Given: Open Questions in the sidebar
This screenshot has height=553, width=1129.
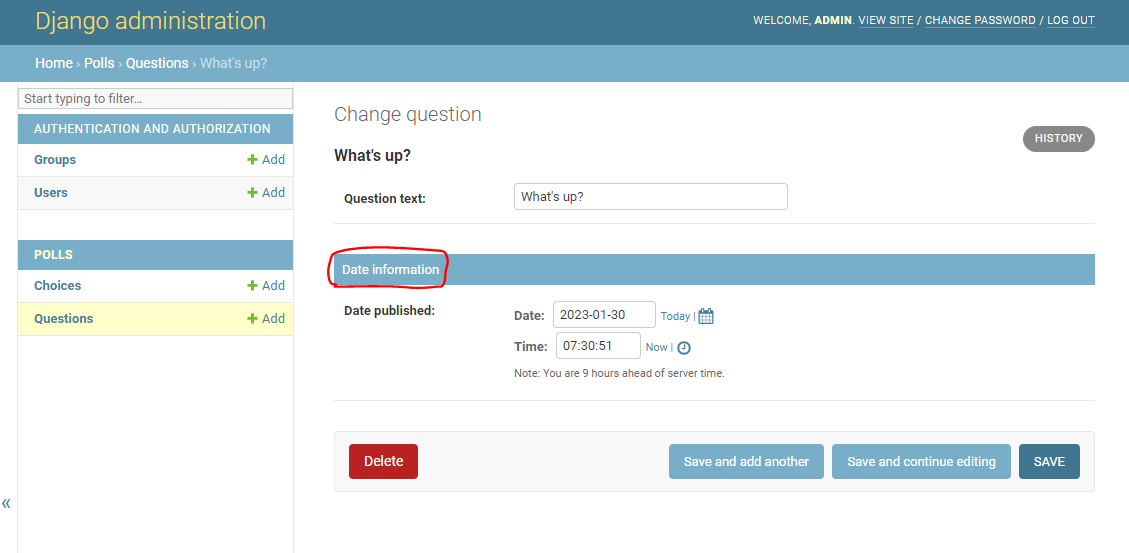Looking at the screenshot, I should click(63, 318).
